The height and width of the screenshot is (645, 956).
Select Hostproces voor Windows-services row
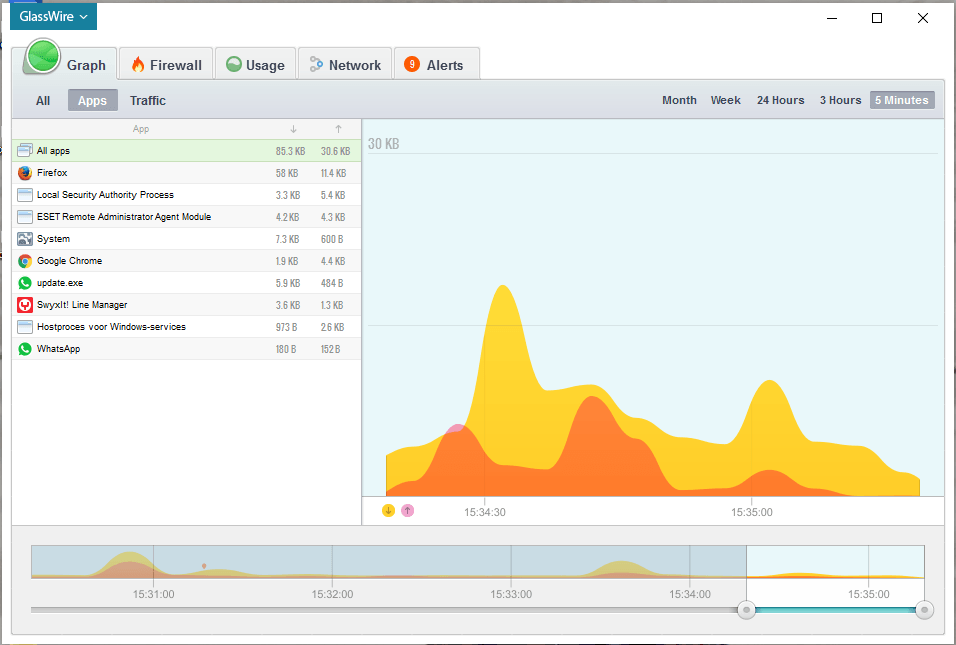187,327
